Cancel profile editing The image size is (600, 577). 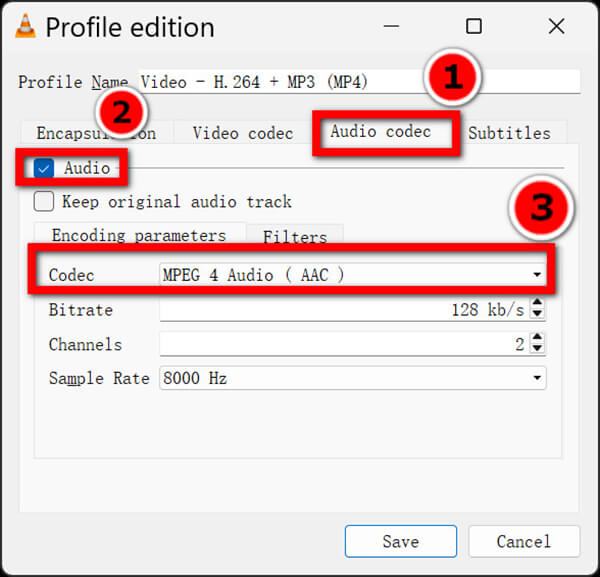524,541
